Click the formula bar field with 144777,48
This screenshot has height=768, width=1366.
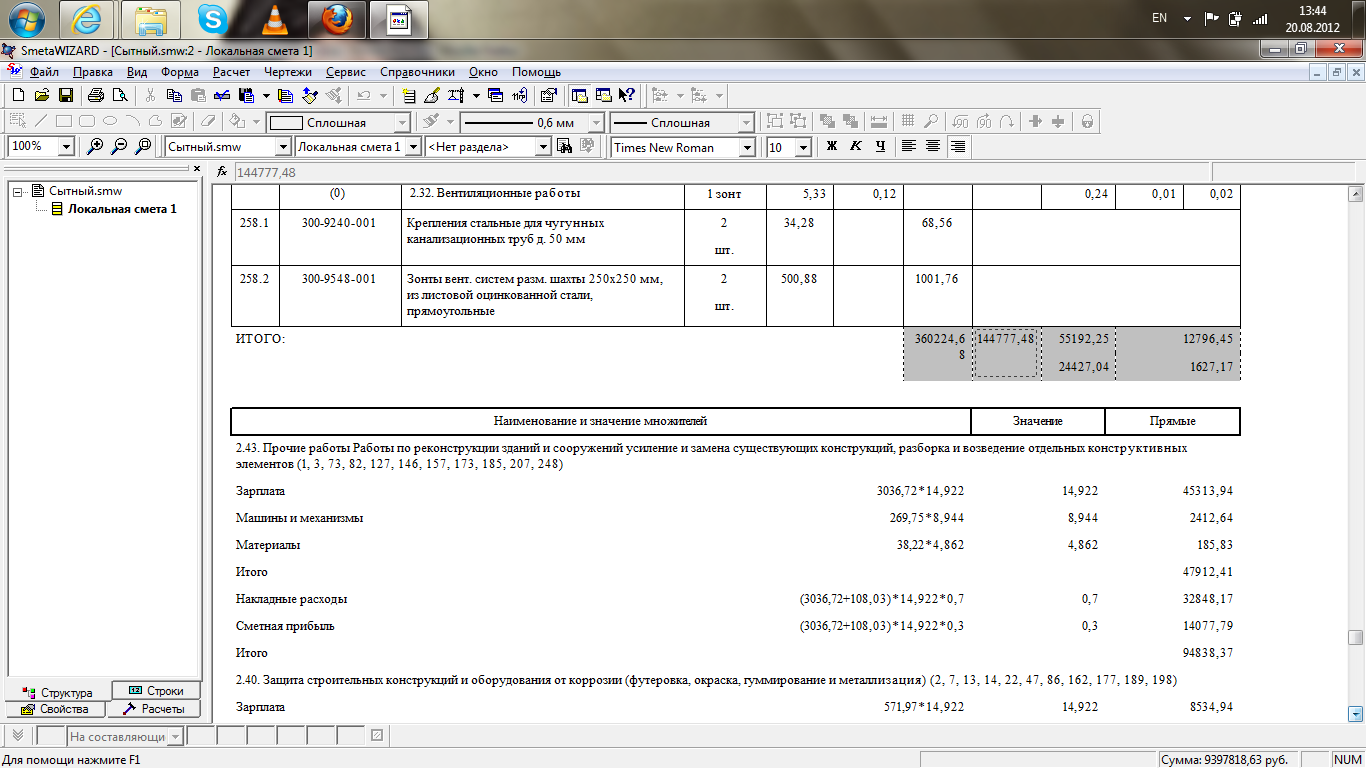pyautogui.click(x=724, y=172)
